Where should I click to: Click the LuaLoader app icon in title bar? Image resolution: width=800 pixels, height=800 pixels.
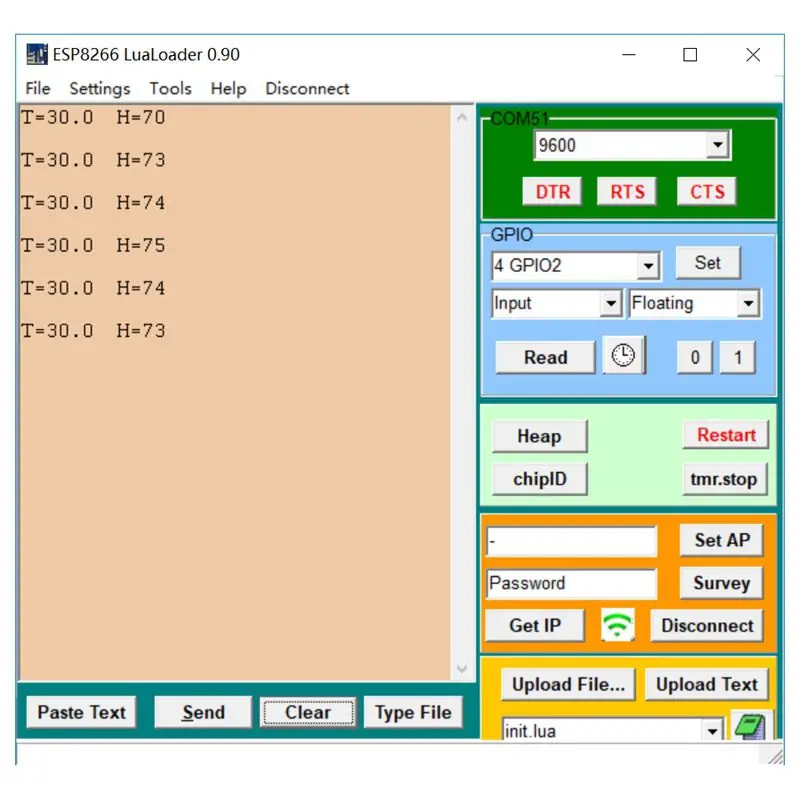coord(37,54)
